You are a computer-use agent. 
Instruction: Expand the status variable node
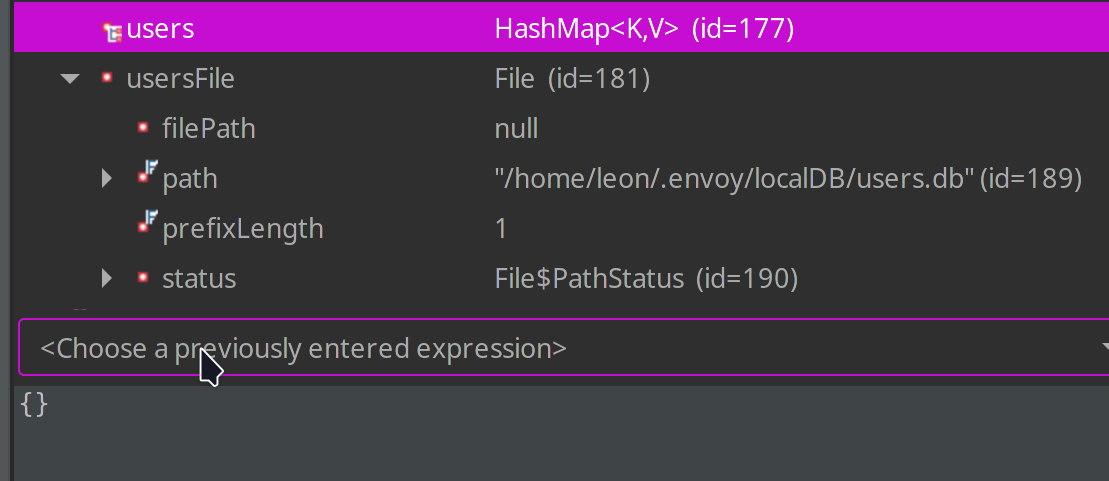point(107,278)
